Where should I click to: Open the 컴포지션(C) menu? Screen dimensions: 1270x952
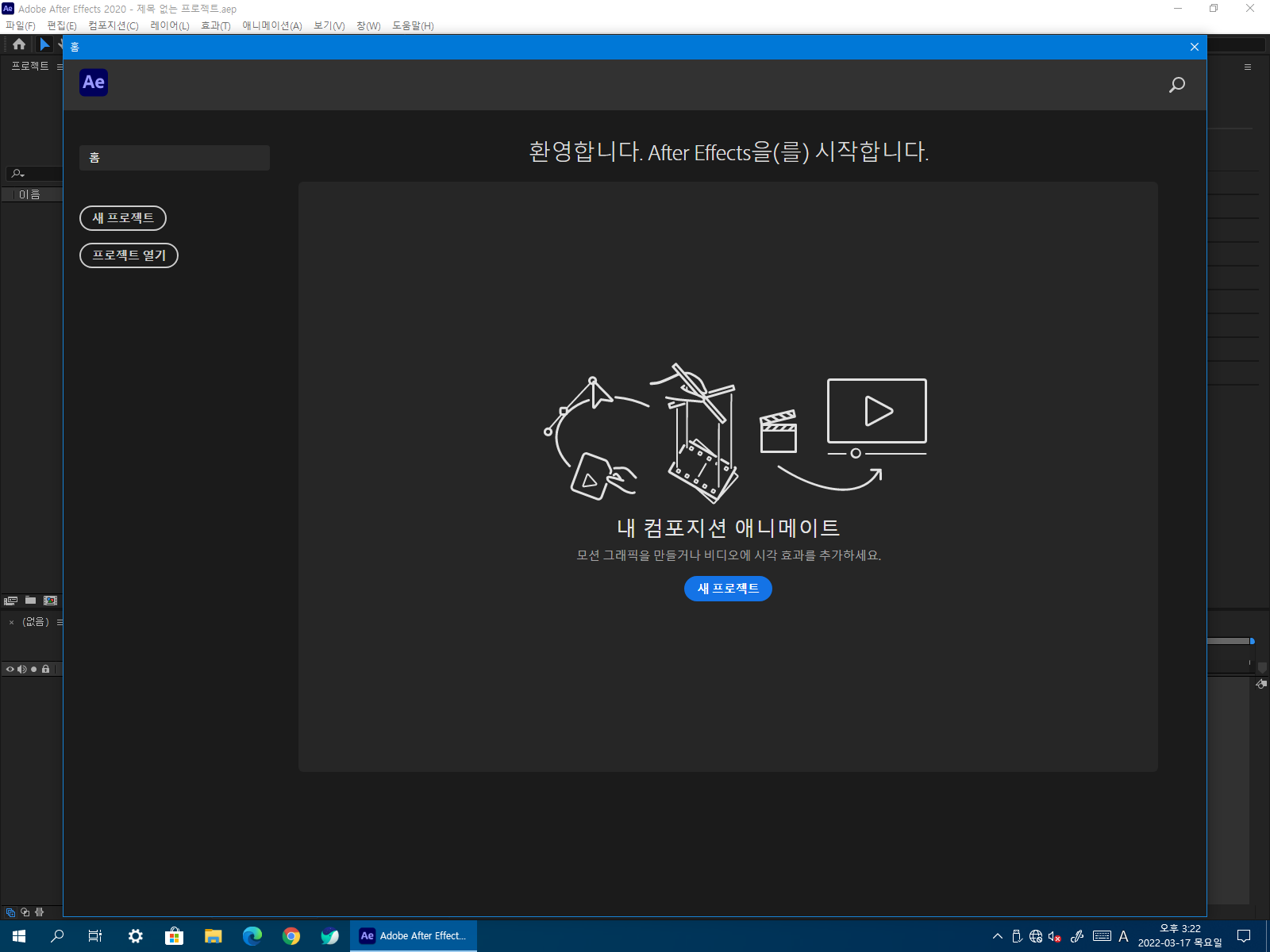click(114, 26)
